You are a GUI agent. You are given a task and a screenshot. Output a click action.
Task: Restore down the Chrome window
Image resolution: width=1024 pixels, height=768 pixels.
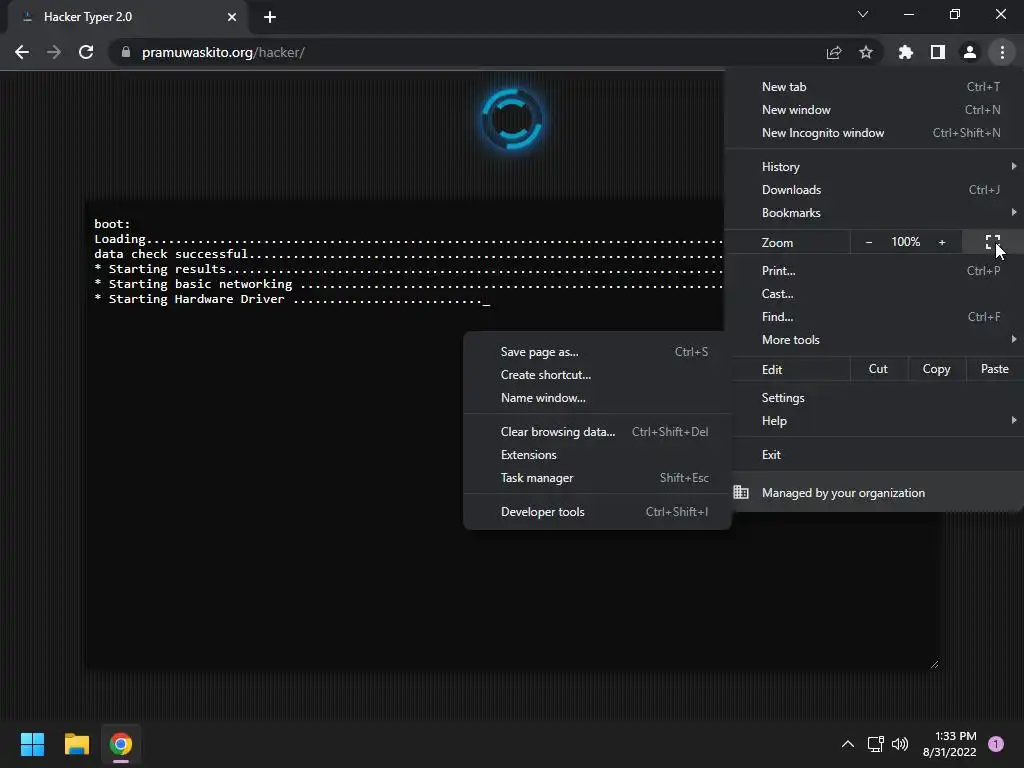pos(955,14)
